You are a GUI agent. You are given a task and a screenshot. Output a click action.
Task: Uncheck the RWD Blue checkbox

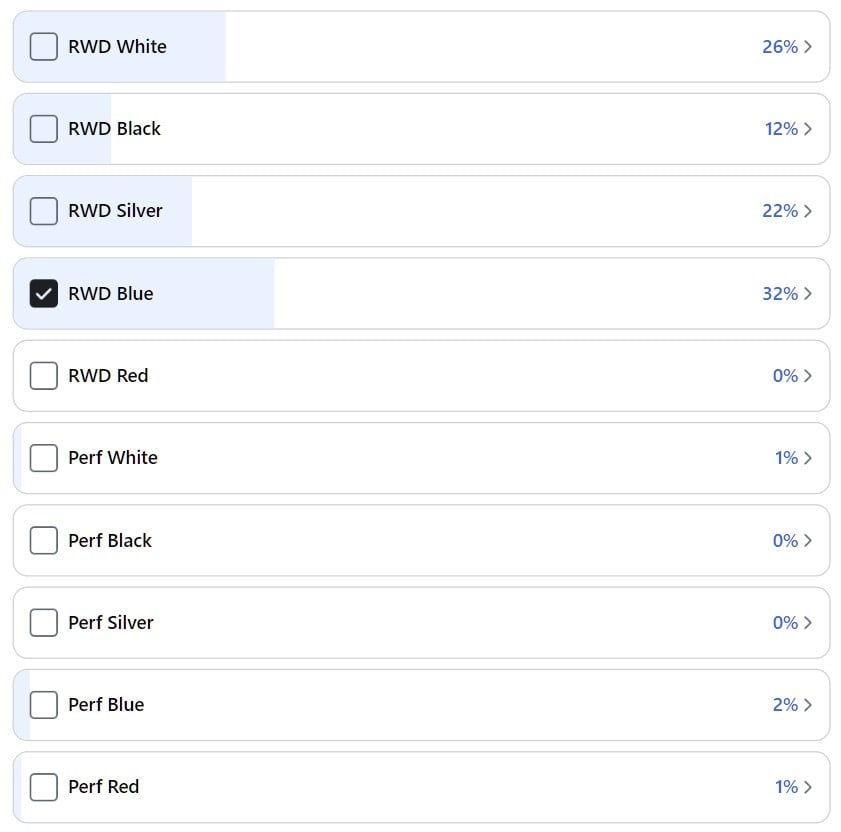[x=44, y=293]
